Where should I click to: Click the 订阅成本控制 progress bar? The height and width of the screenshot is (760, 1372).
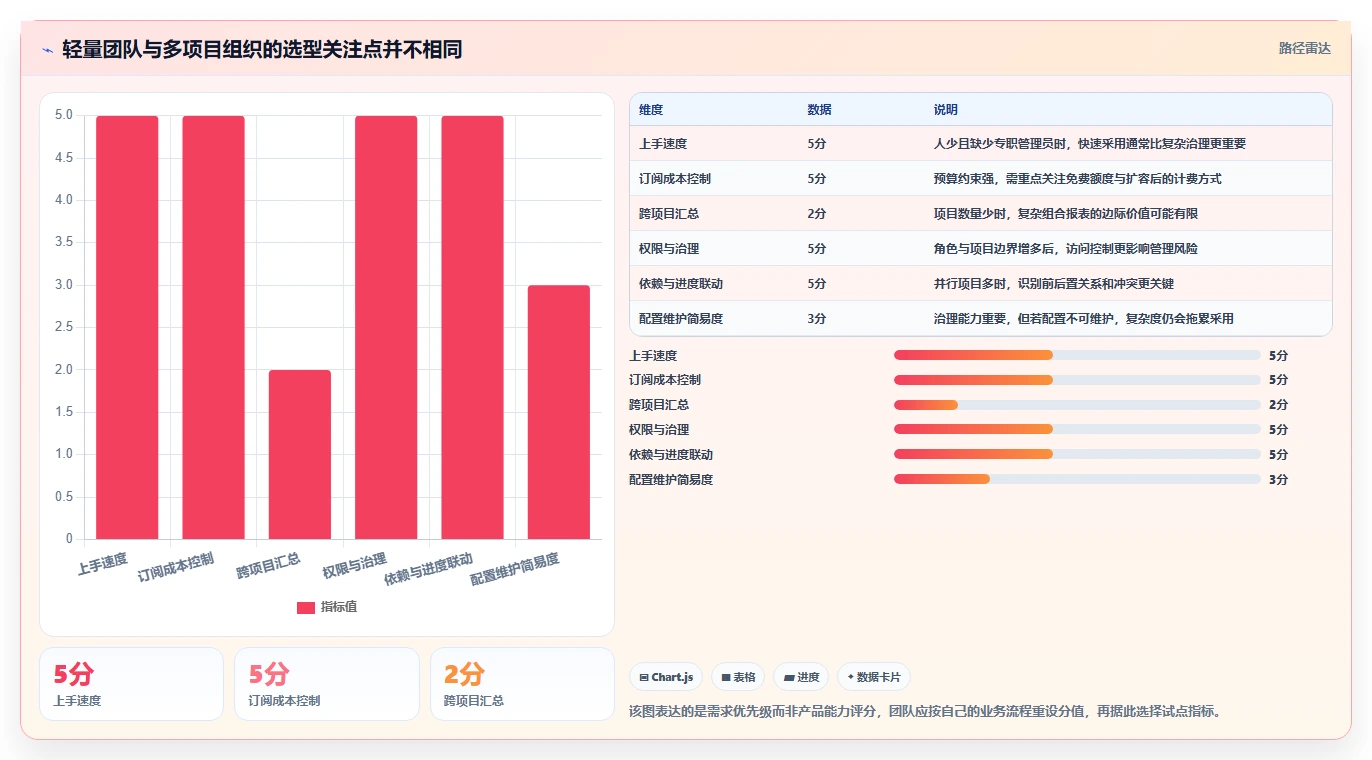(x=1077, y=380)
